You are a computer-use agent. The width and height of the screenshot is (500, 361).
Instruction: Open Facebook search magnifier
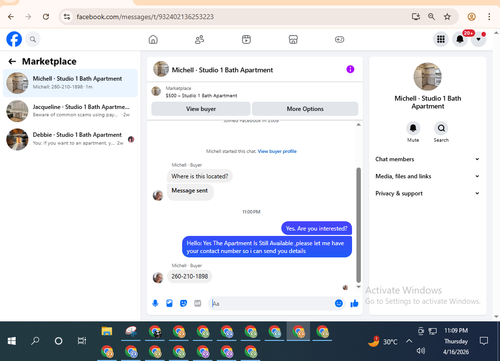tap(33, 39)
